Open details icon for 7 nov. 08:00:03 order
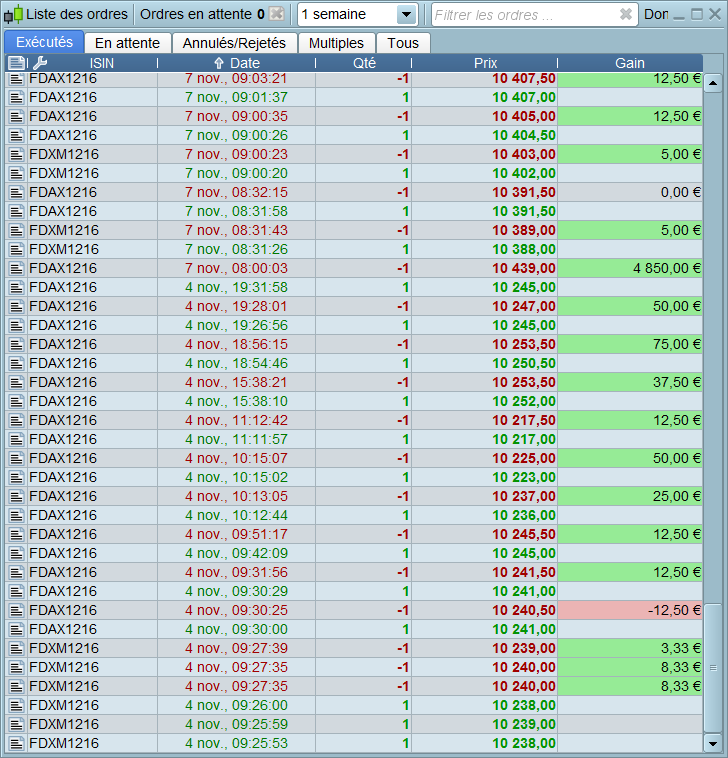Image resolution: width=728 pixels, height=758 pixels. [17, 268]
